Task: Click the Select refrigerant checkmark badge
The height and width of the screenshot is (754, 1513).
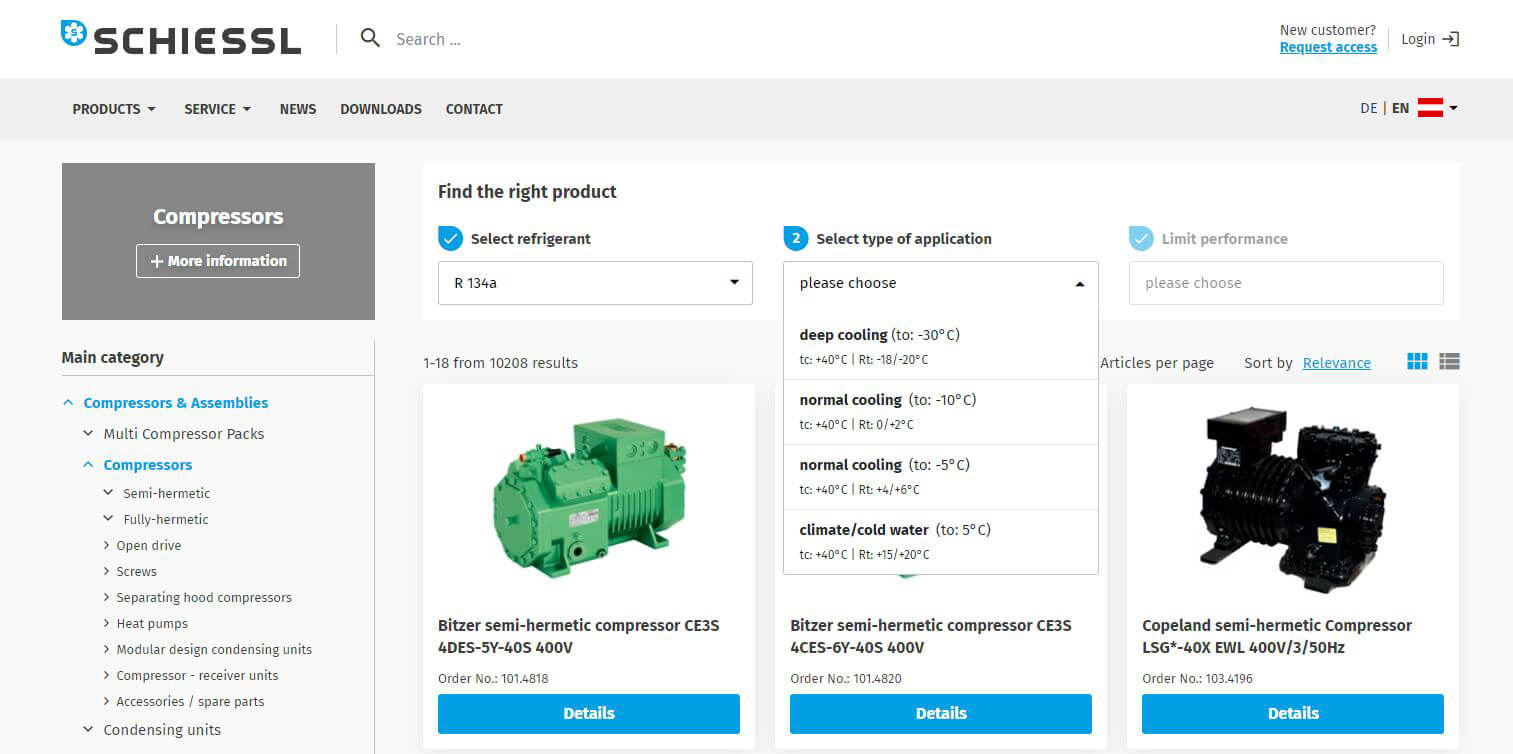Action: 450,239
